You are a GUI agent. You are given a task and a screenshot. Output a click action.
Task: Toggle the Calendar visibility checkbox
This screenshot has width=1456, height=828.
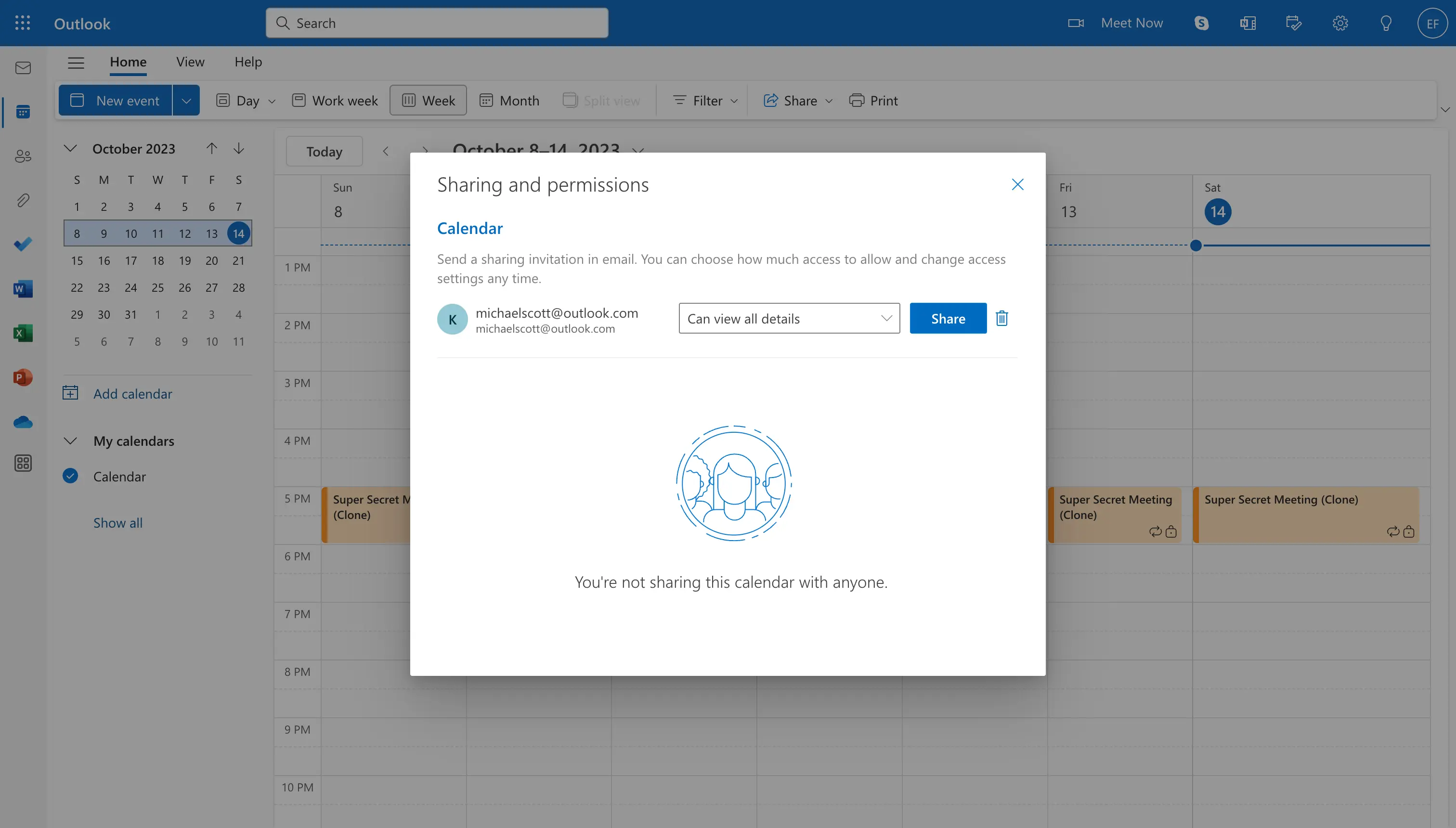pos(70,475)
